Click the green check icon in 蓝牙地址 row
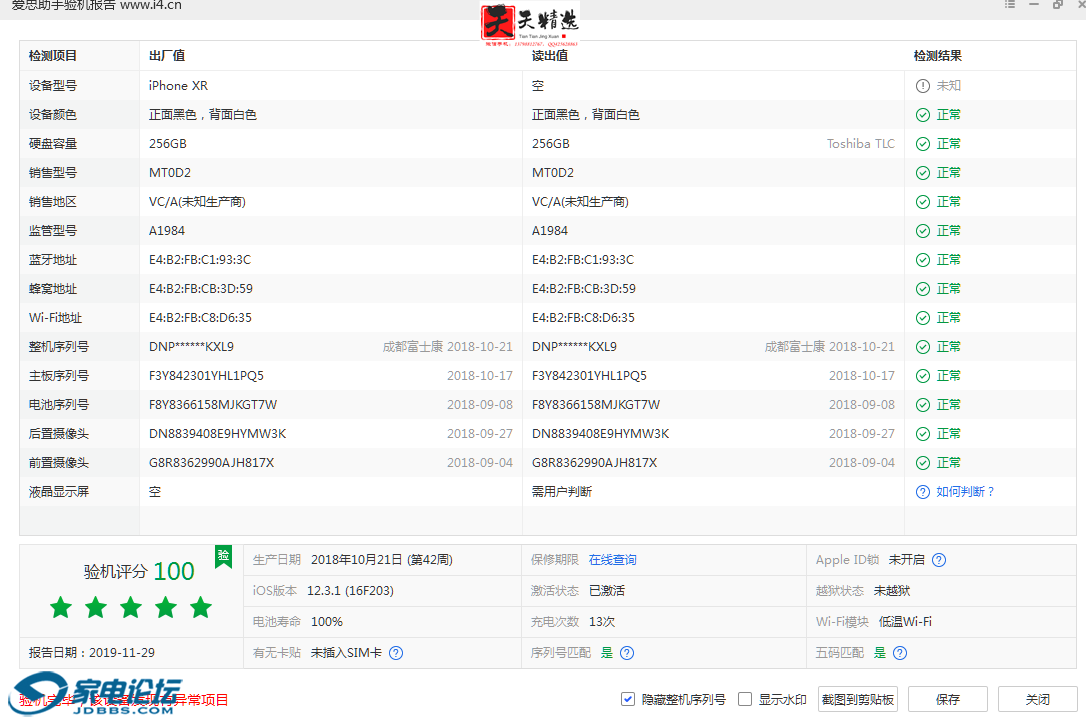Viewport: 1086px width, 723px height. 923,260
